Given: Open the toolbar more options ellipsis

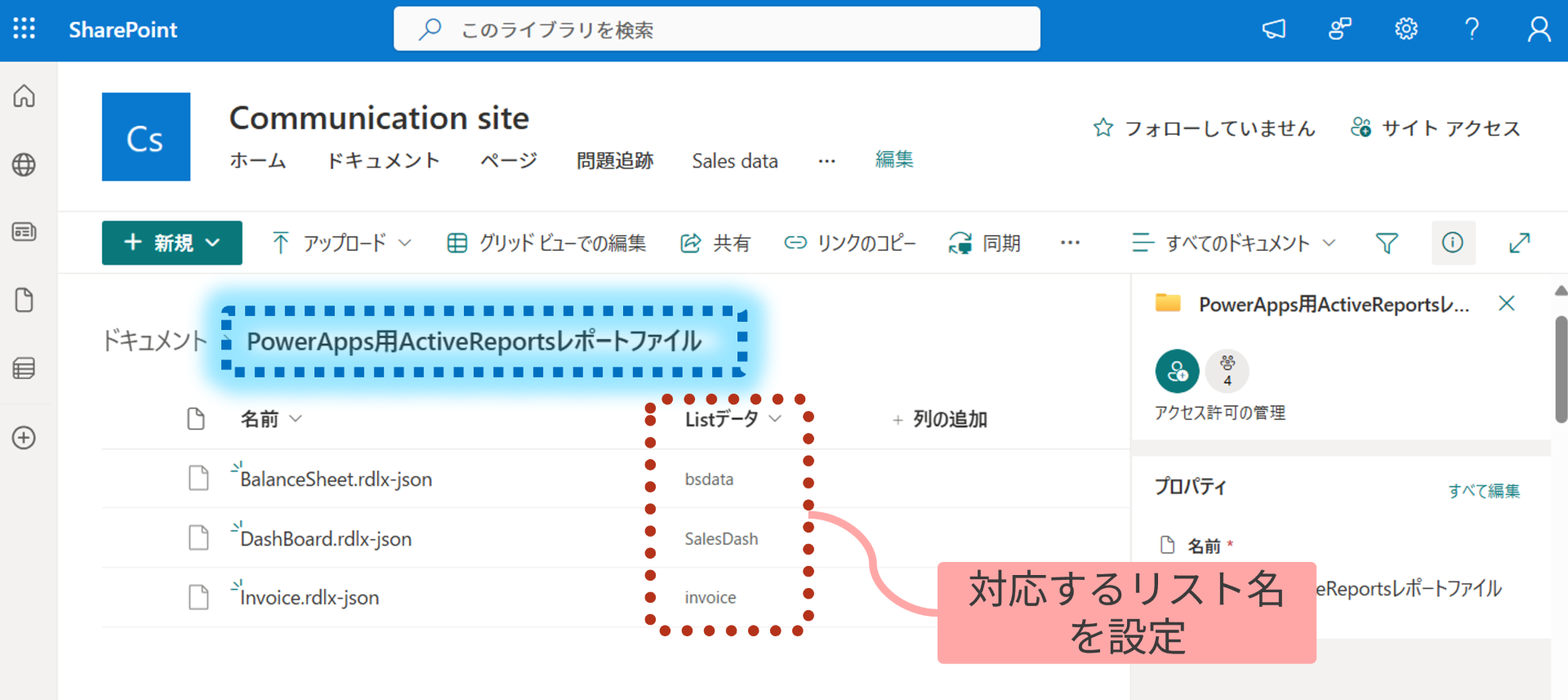Looking at the screenshot, I should [1070, 243].
